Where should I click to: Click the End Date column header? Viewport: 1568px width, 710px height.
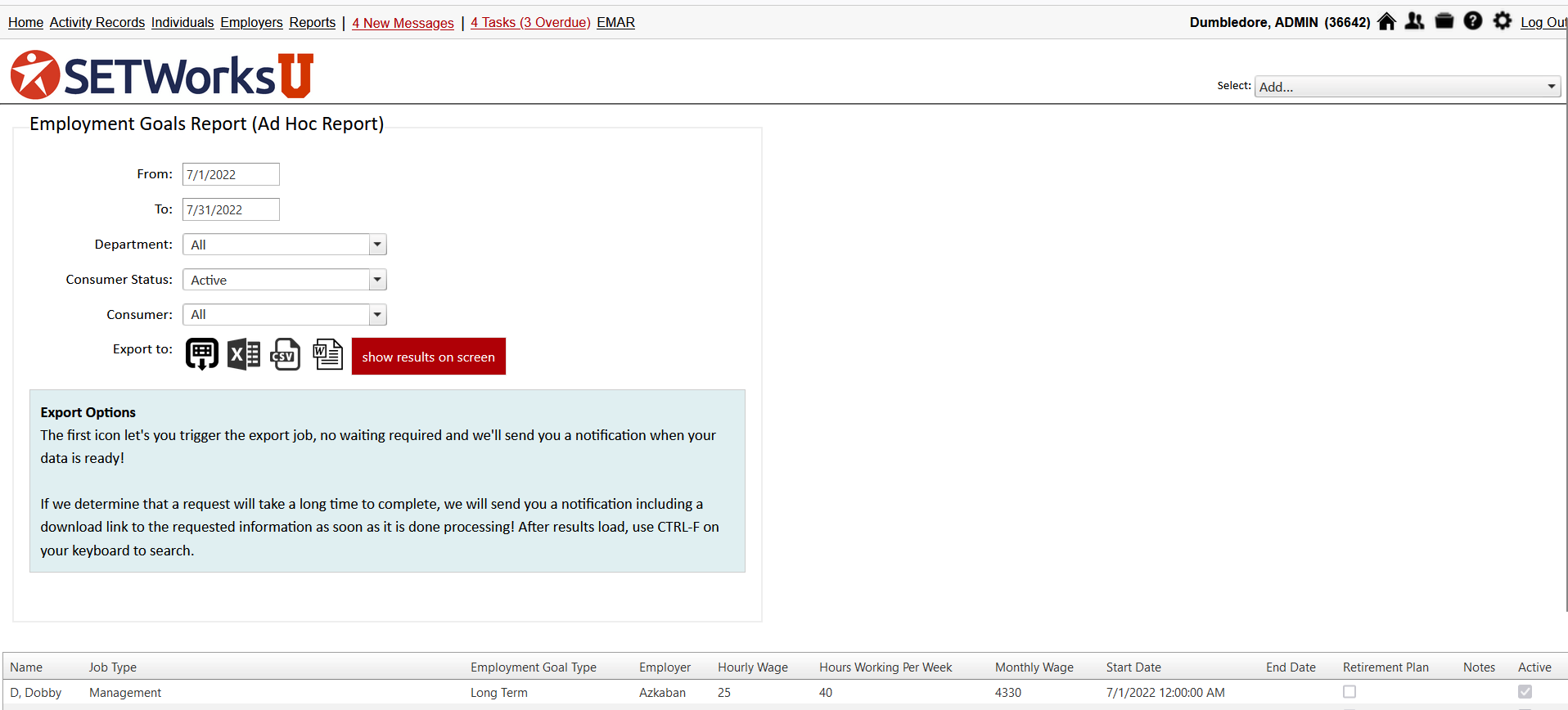point(1291,667)
